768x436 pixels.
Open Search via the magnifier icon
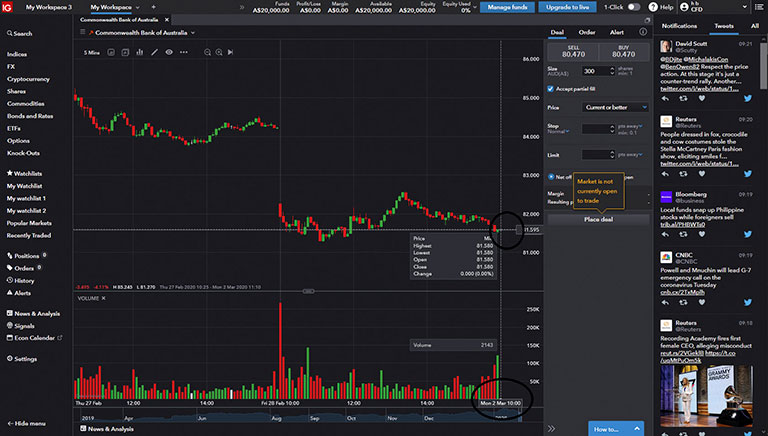pos(9,33)
